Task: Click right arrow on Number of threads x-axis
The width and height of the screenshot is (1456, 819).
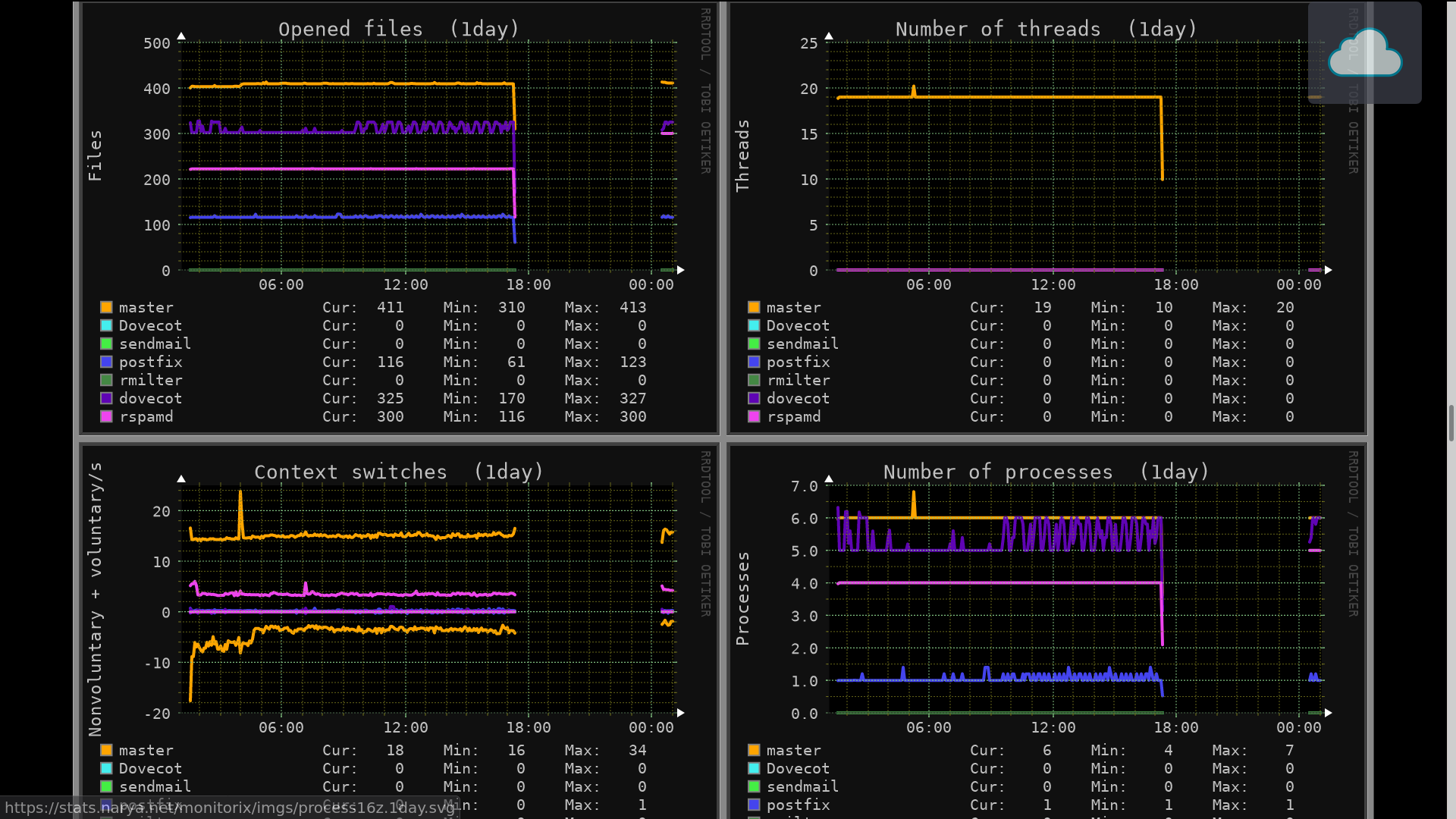Action: tap(1329, 270)
